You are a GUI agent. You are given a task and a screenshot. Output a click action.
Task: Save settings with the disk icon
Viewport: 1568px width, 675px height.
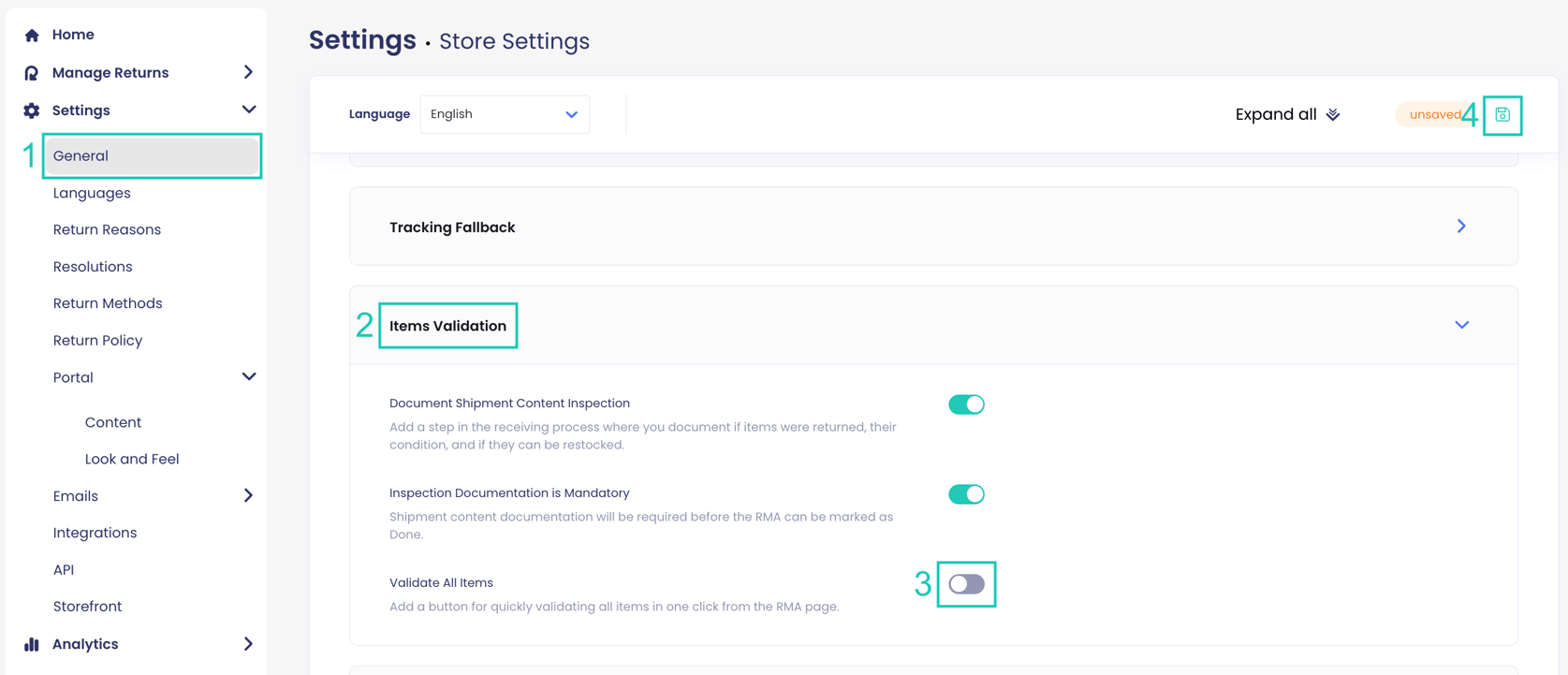(x=1502, y=115)
